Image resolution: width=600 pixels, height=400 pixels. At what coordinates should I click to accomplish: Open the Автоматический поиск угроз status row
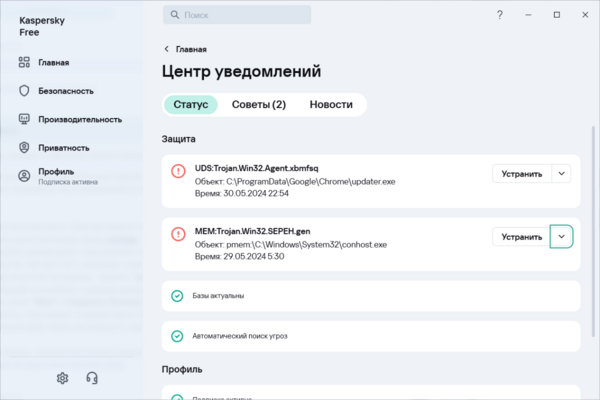point(371,336)
